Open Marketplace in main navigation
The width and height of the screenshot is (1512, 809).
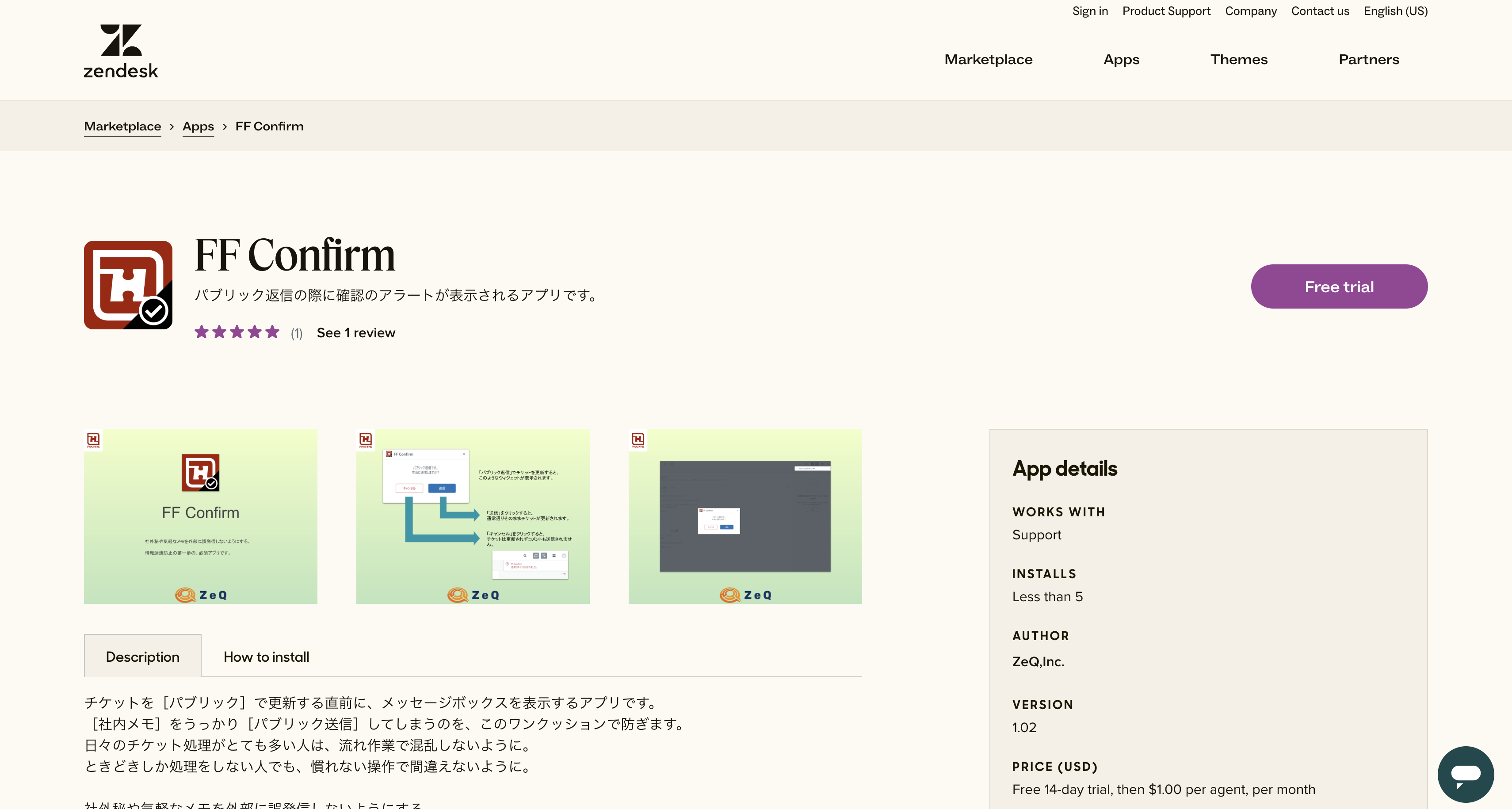click(x=989, y=59)
